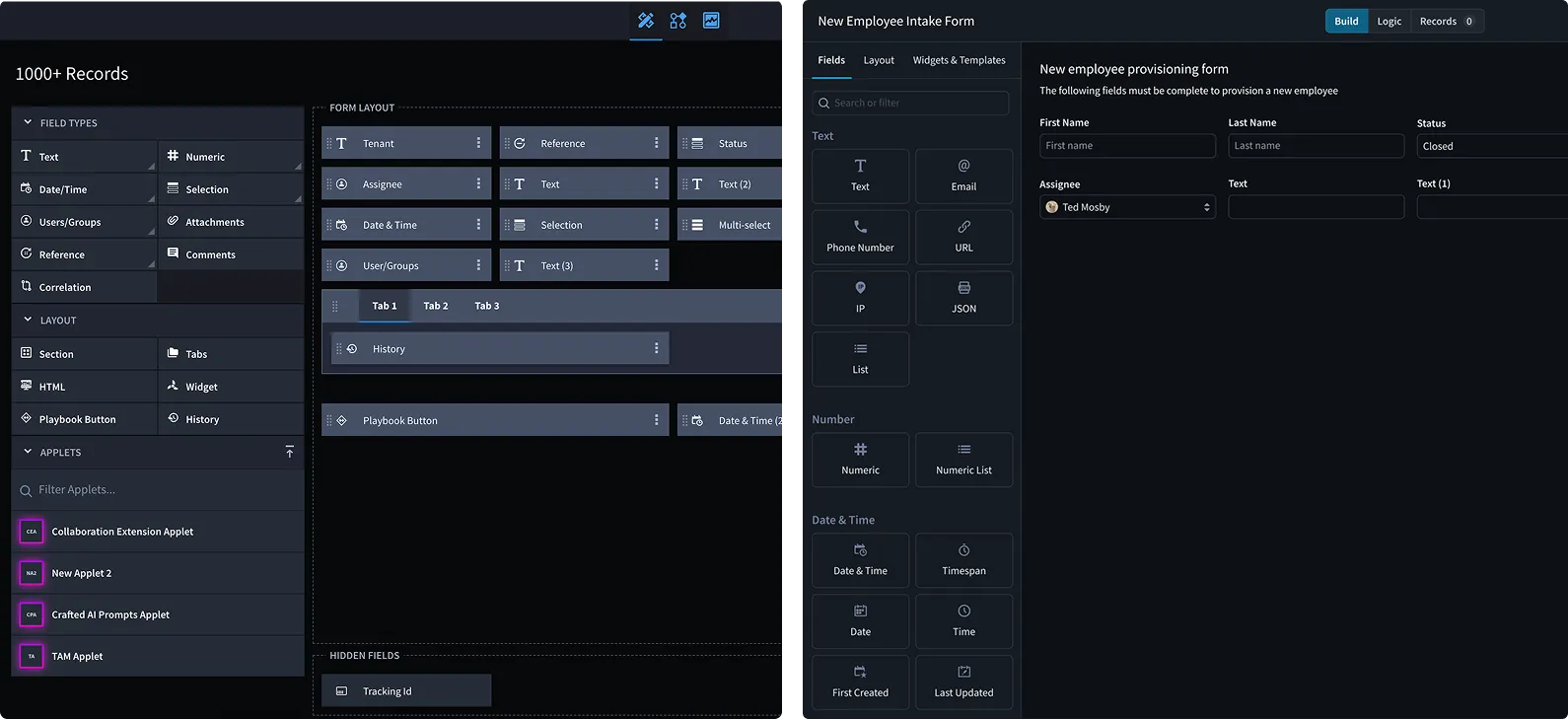Select Collaboration Extension Applet
Image resolution: width=1568 pixels, height=719 pixels.
(158, 532)
